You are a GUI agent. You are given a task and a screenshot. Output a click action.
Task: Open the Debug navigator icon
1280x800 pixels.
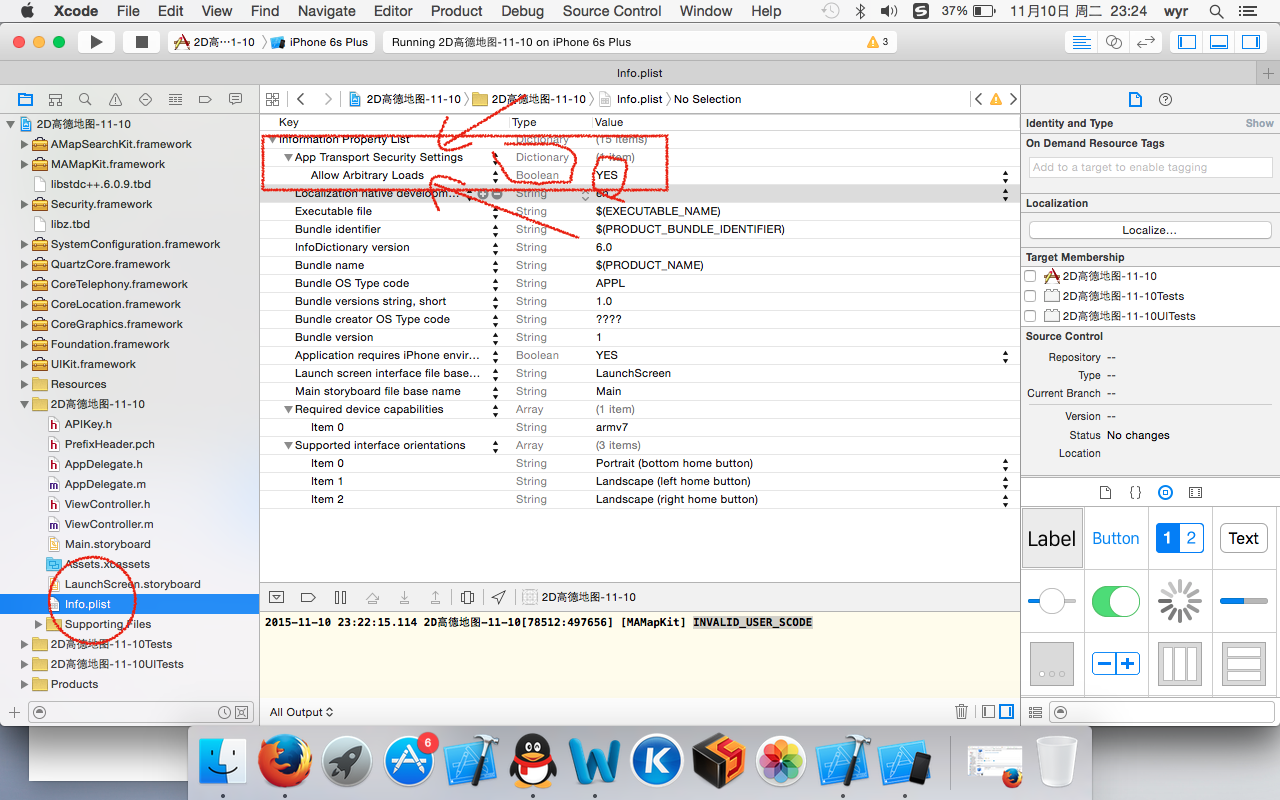point(175,99)
